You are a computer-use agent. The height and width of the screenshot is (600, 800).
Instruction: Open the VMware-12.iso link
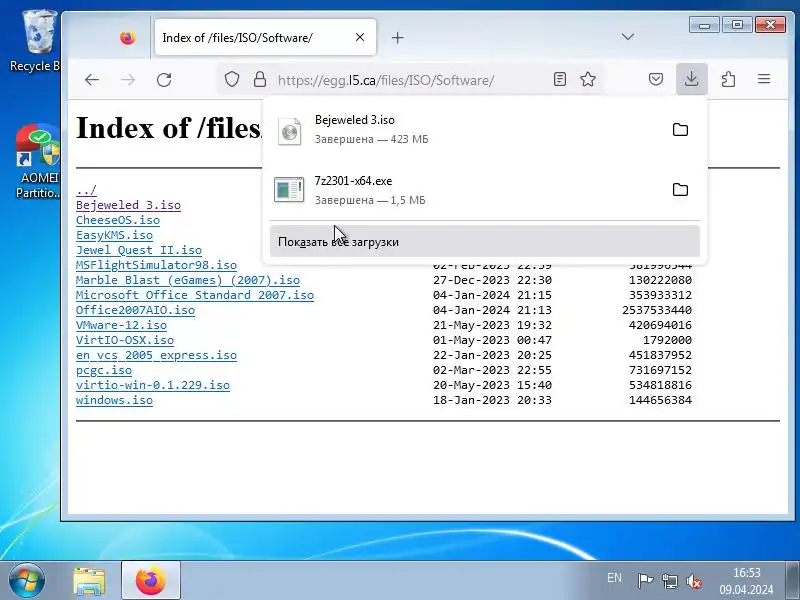point(121,325)
